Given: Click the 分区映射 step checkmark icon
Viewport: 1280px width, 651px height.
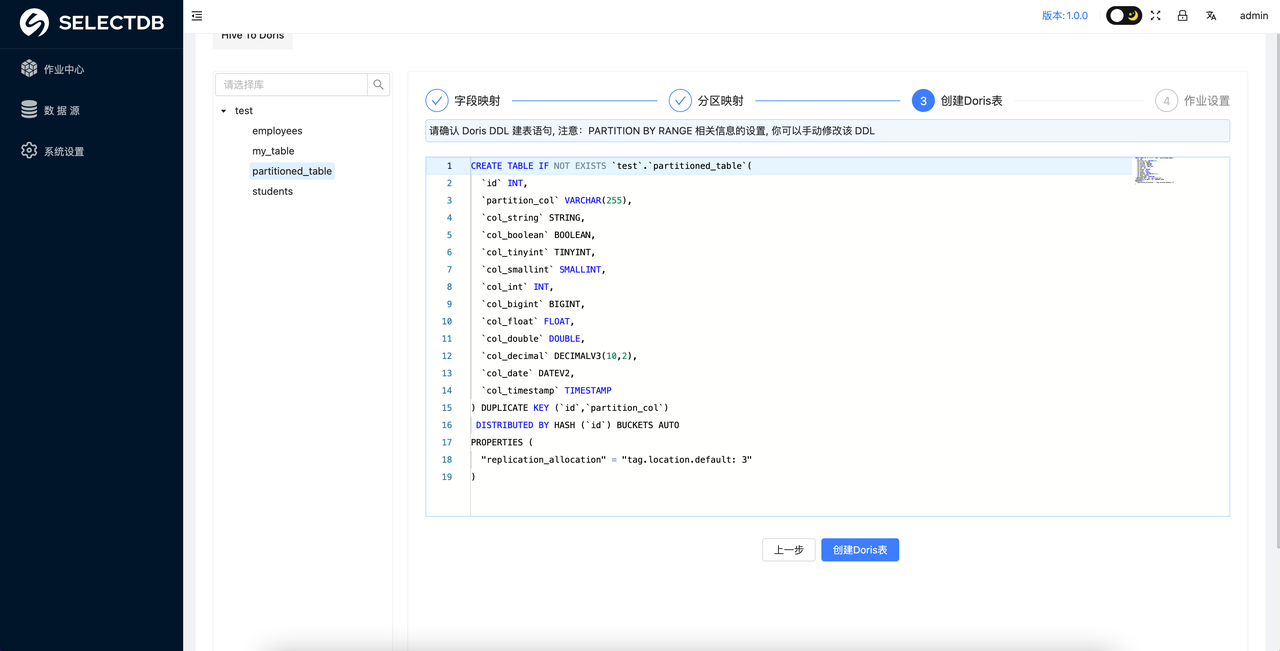Looking at the screenshot, I should 680,100.
